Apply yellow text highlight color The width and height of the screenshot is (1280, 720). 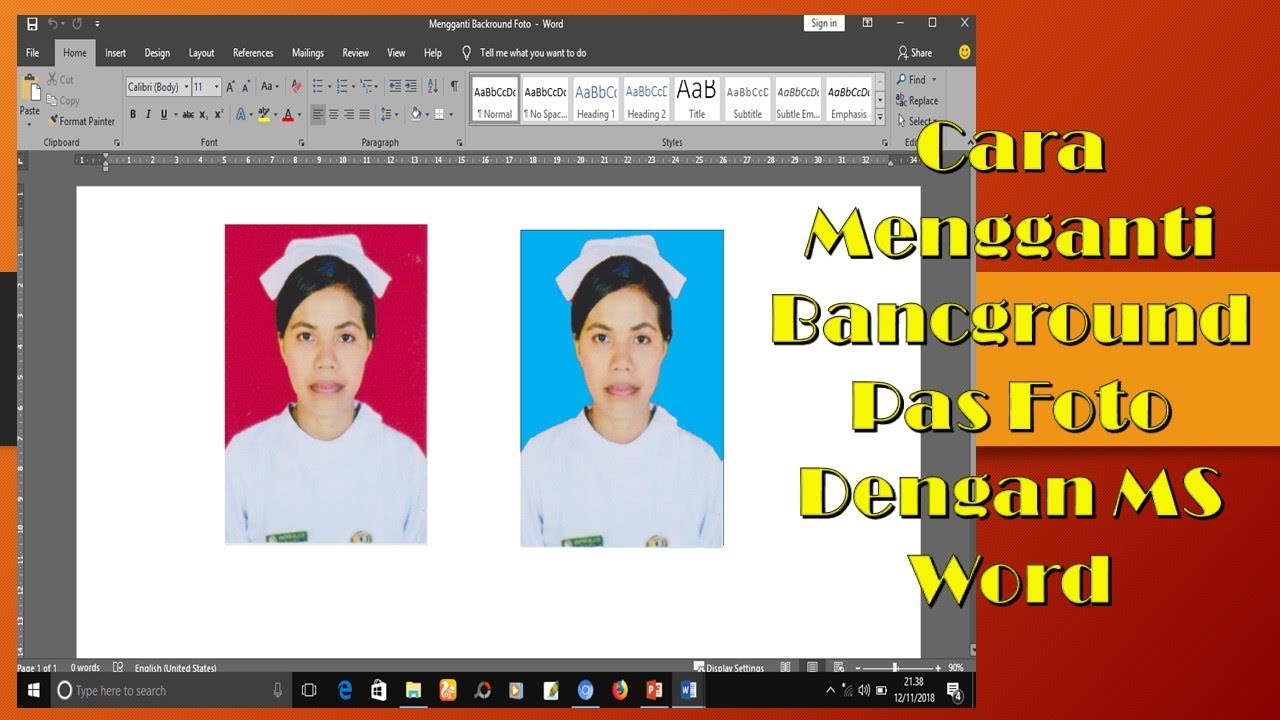click(x=263, y=115)
